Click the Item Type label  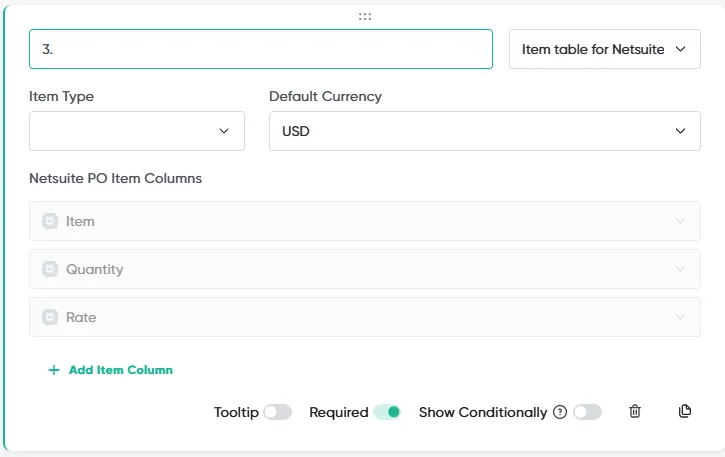61,97
